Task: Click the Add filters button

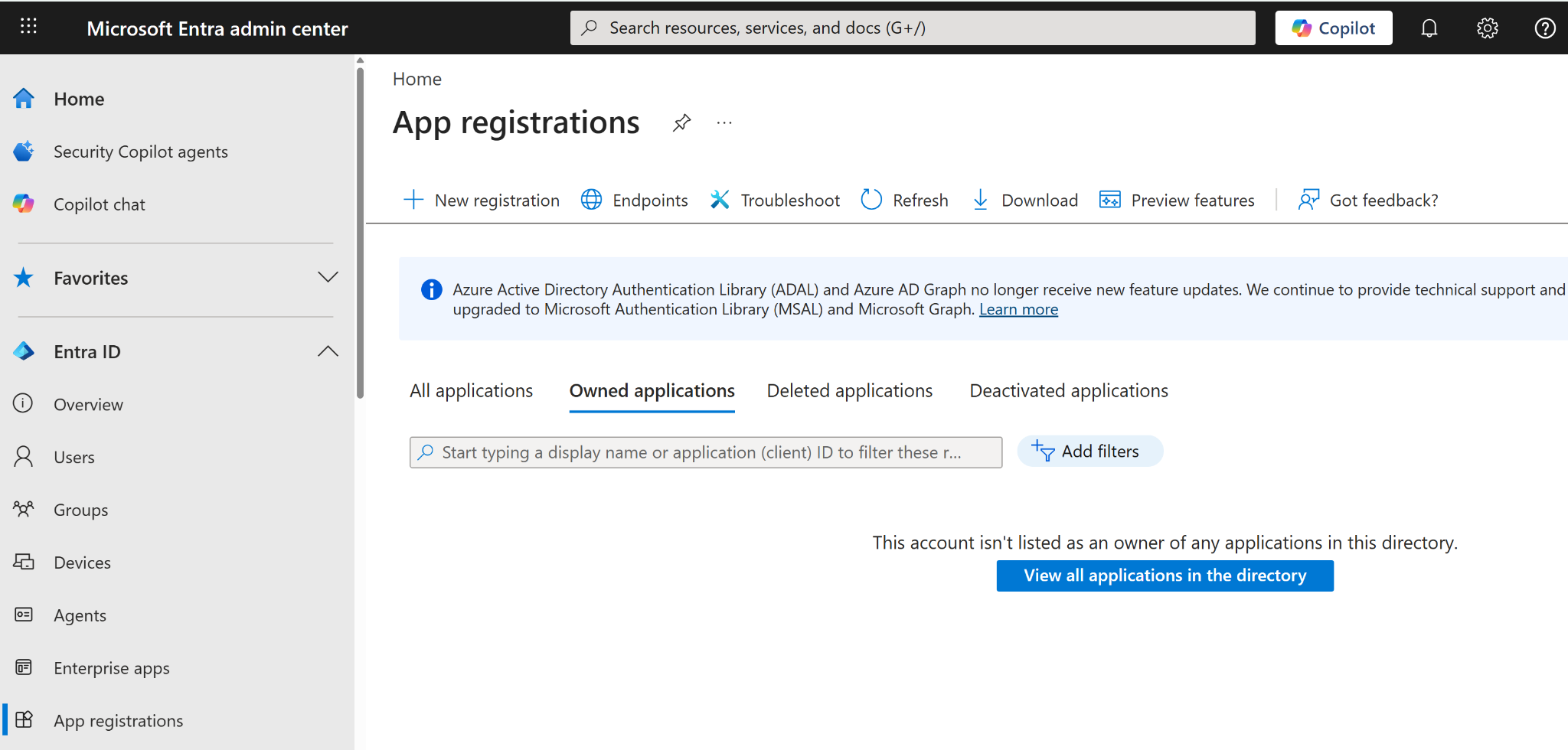Action: (1089, 452)
